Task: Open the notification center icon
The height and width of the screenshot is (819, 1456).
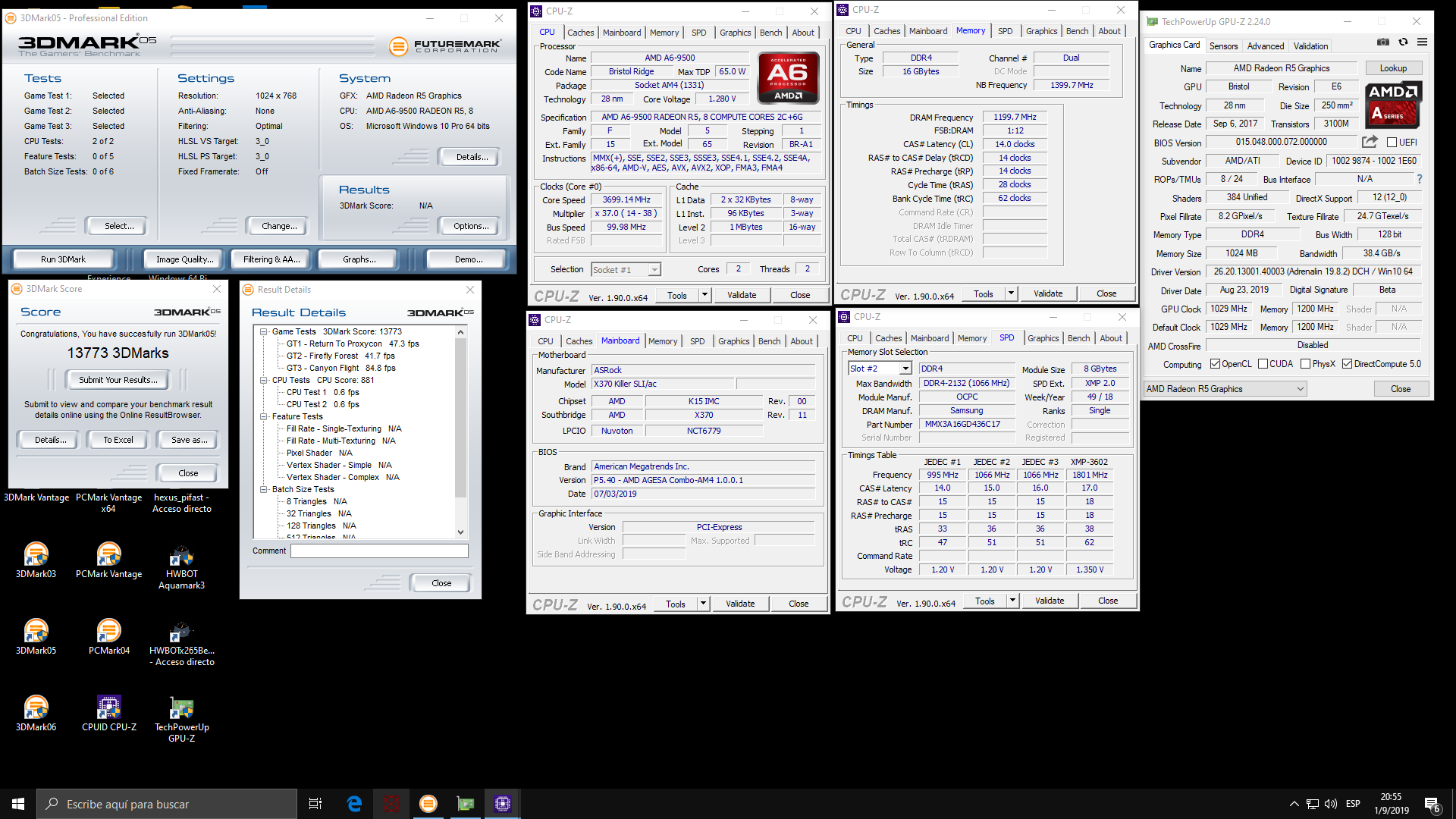Action: [x=1432, y=804]
